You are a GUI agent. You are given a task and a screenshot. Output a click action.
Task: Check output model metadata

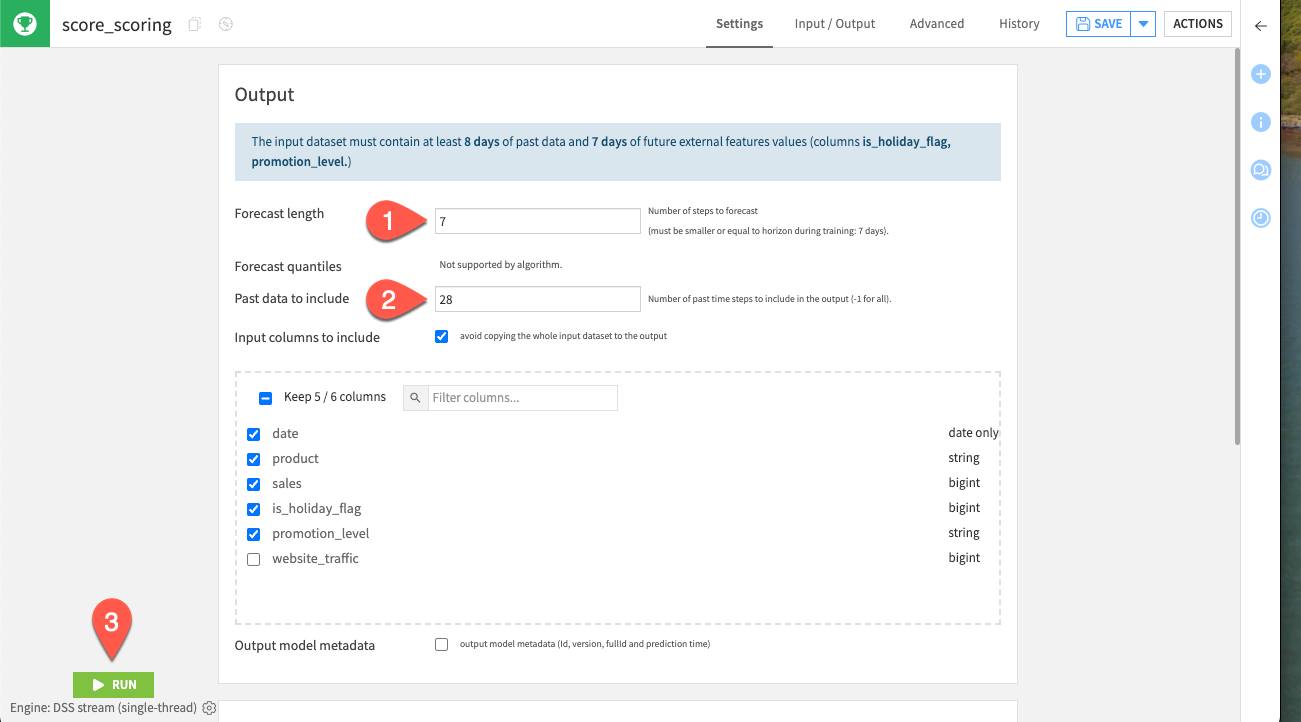click(x=441, y=644)
